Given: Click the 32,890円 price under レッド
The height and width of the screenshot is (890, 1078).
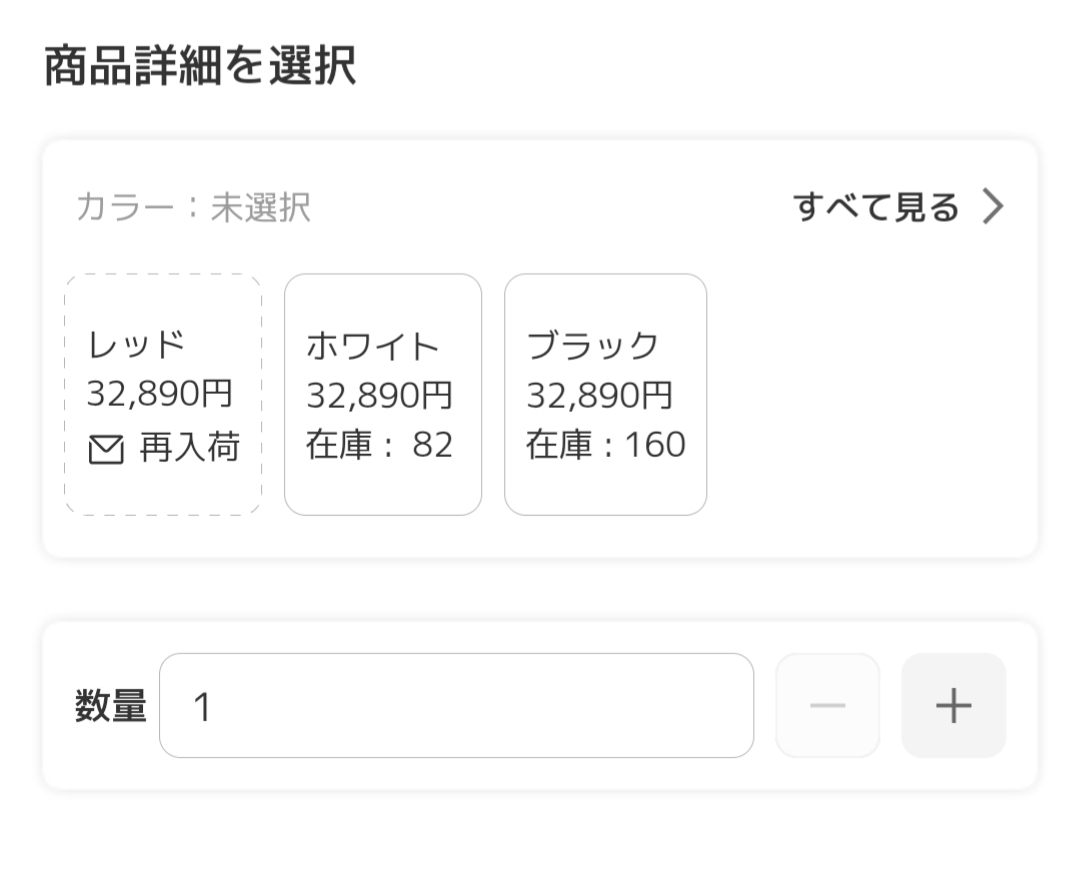Looking at the screenshot, I should [x=160, y=394].
